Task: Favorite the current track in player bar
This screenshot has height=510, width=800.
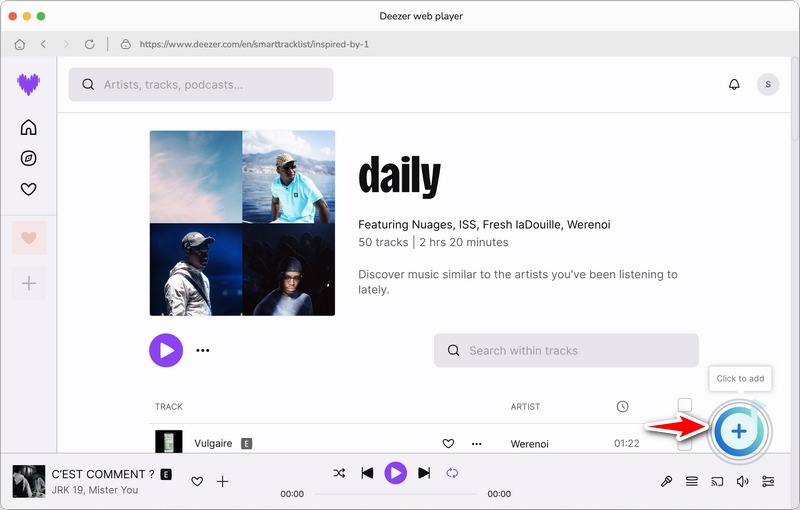Action: (197, 481)
